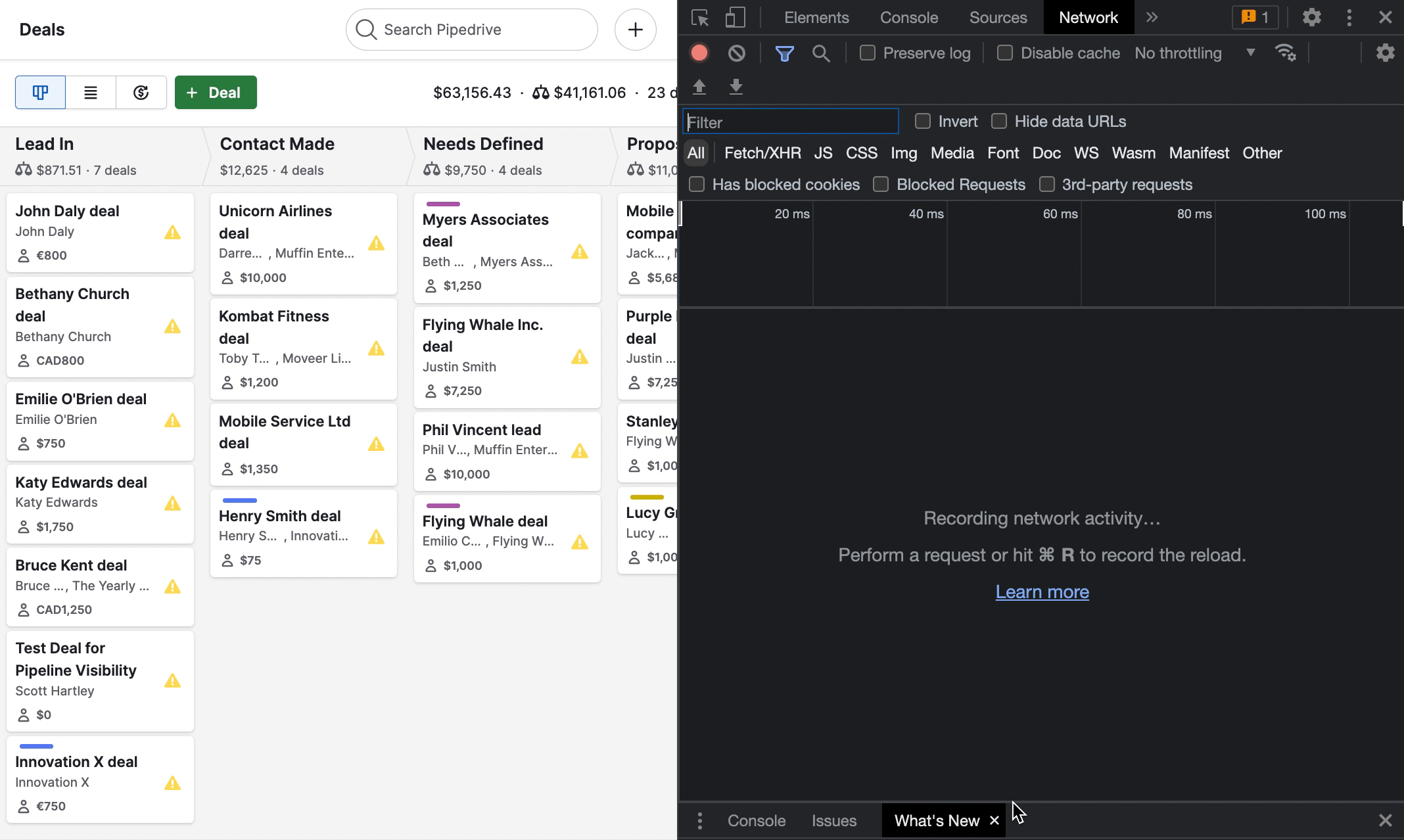Filter requests by Media

pos(952,153)
